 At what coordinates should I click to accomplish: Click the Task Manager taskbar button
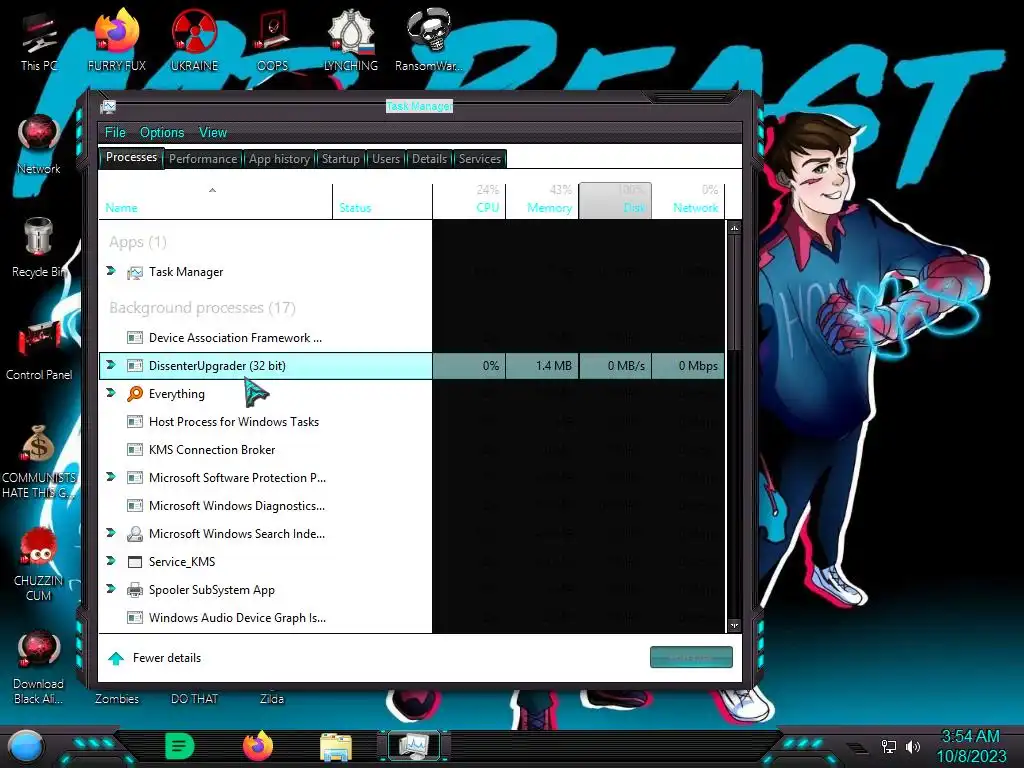[414, 746]
